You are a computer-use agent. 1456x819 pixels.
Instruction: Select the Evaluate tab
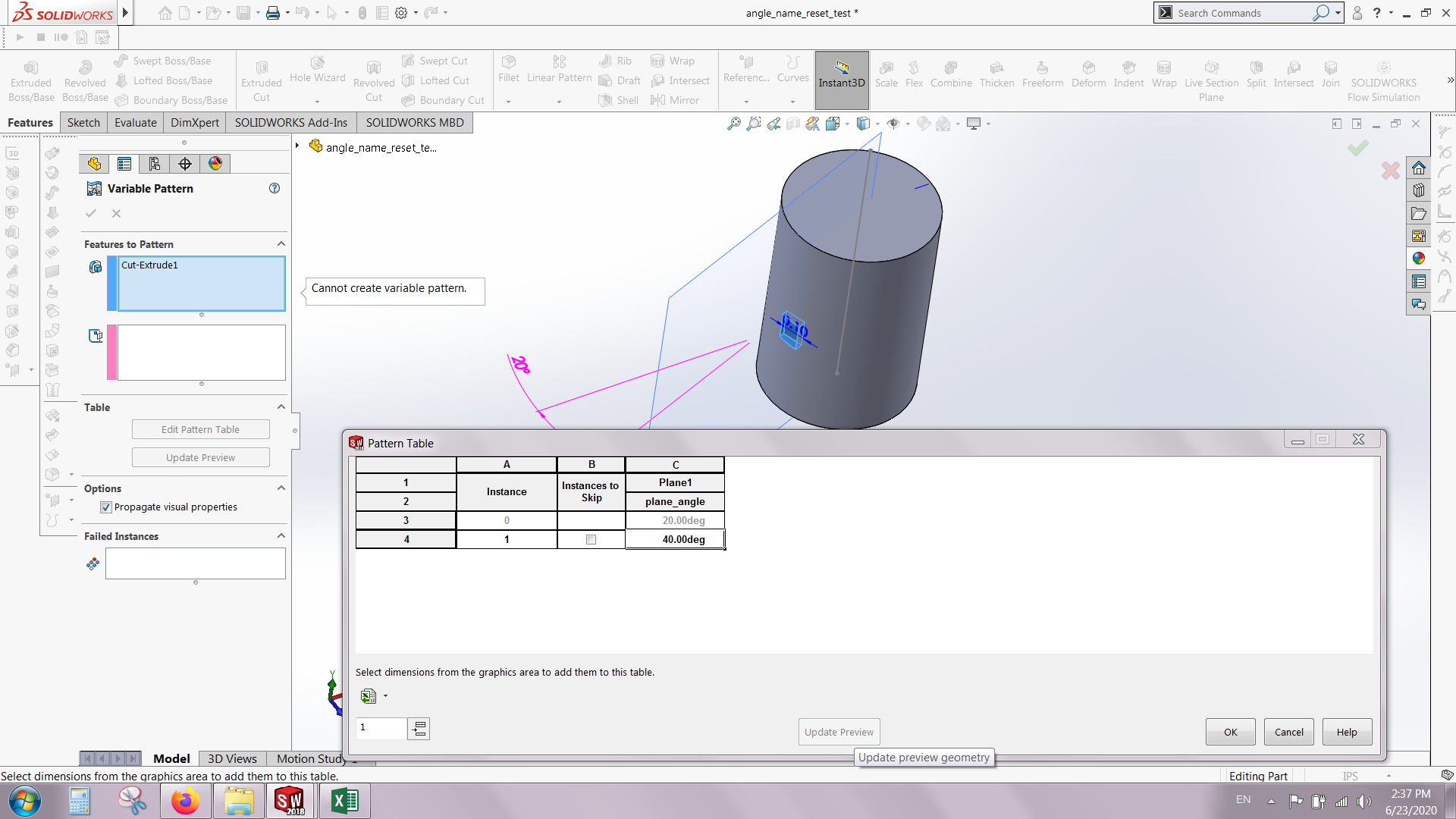tap(136, 122)
